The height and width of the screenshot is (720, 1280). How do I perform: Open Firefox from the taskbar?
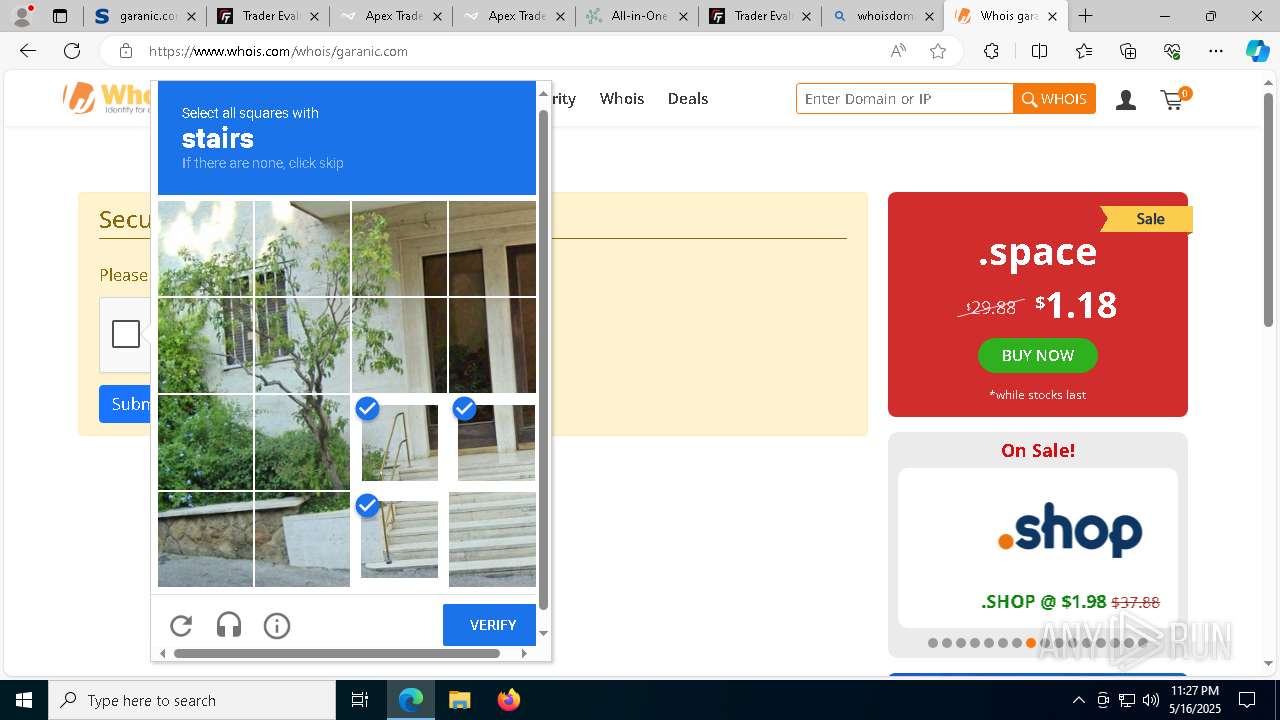pyautogui.click(x=508, y=700)
